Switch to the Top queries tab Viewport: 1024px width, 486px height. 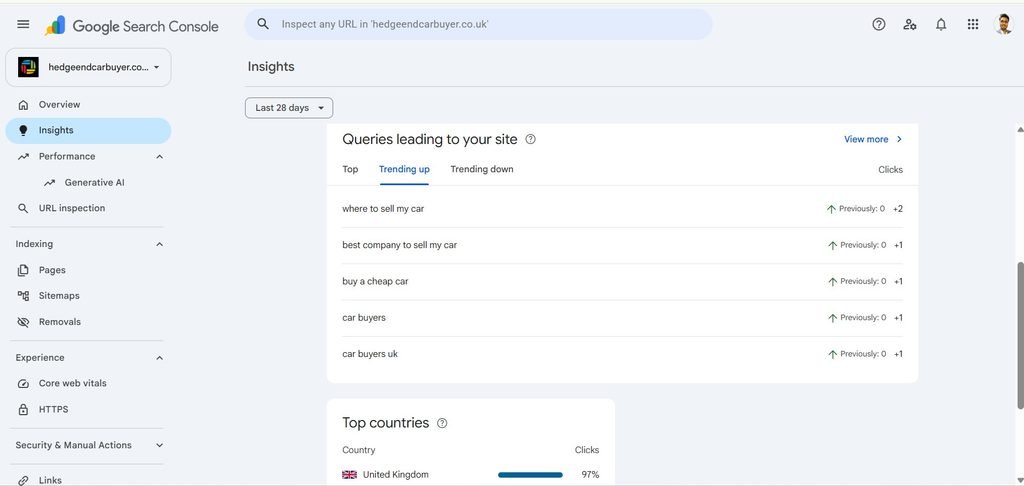[x=350, y=169]
